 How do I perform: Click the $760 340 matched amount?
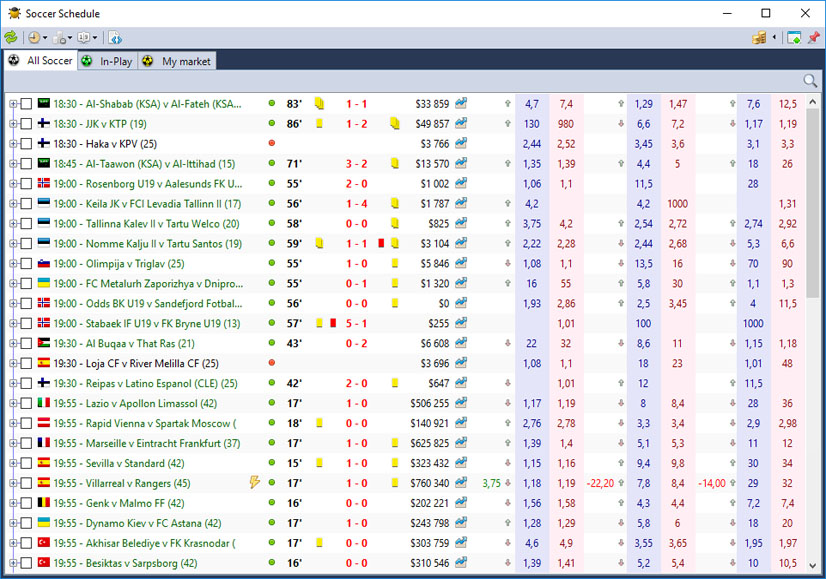430,484
